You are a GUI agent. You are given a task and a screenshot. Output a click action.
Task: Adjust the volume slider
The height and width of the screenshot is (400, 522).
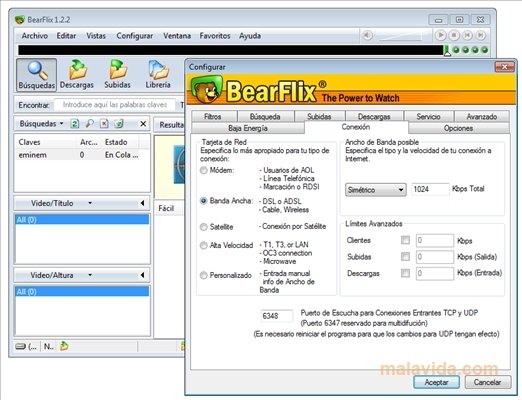click(402, 36)
